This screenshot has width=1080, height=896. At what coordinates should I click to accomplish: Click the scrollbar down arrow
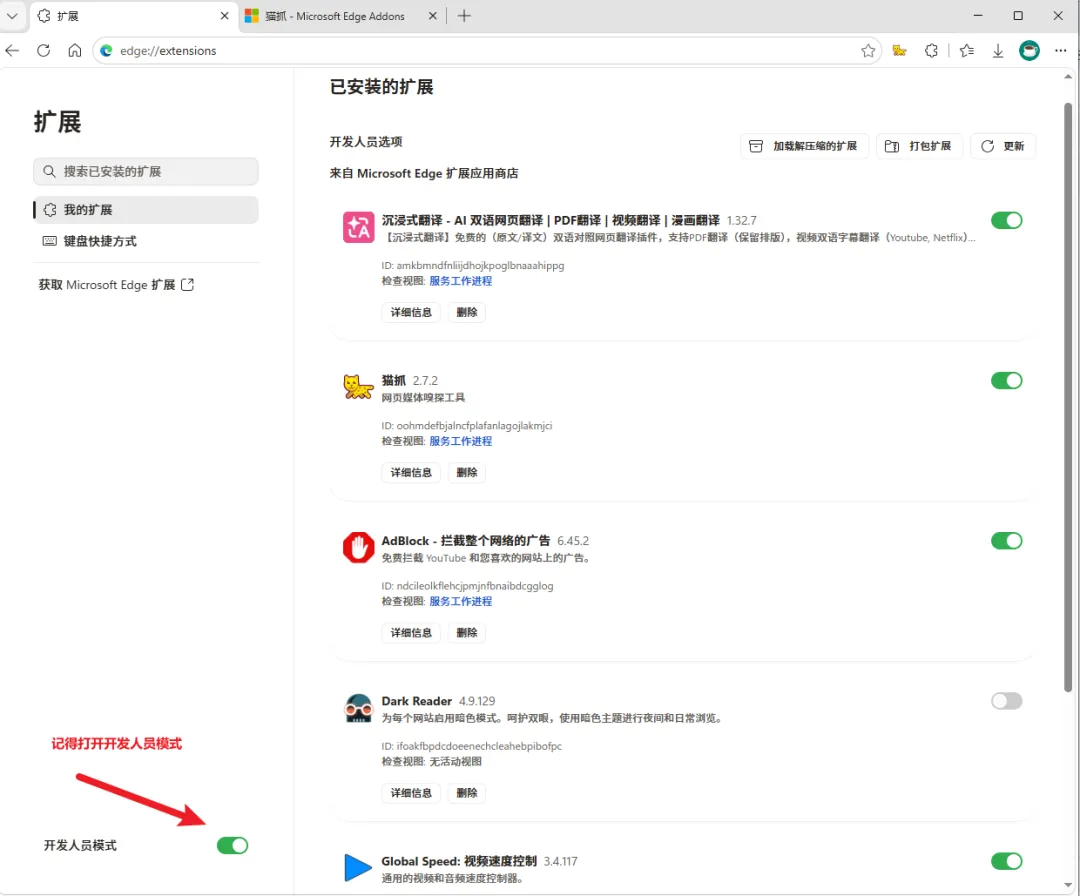[1068, 885]
